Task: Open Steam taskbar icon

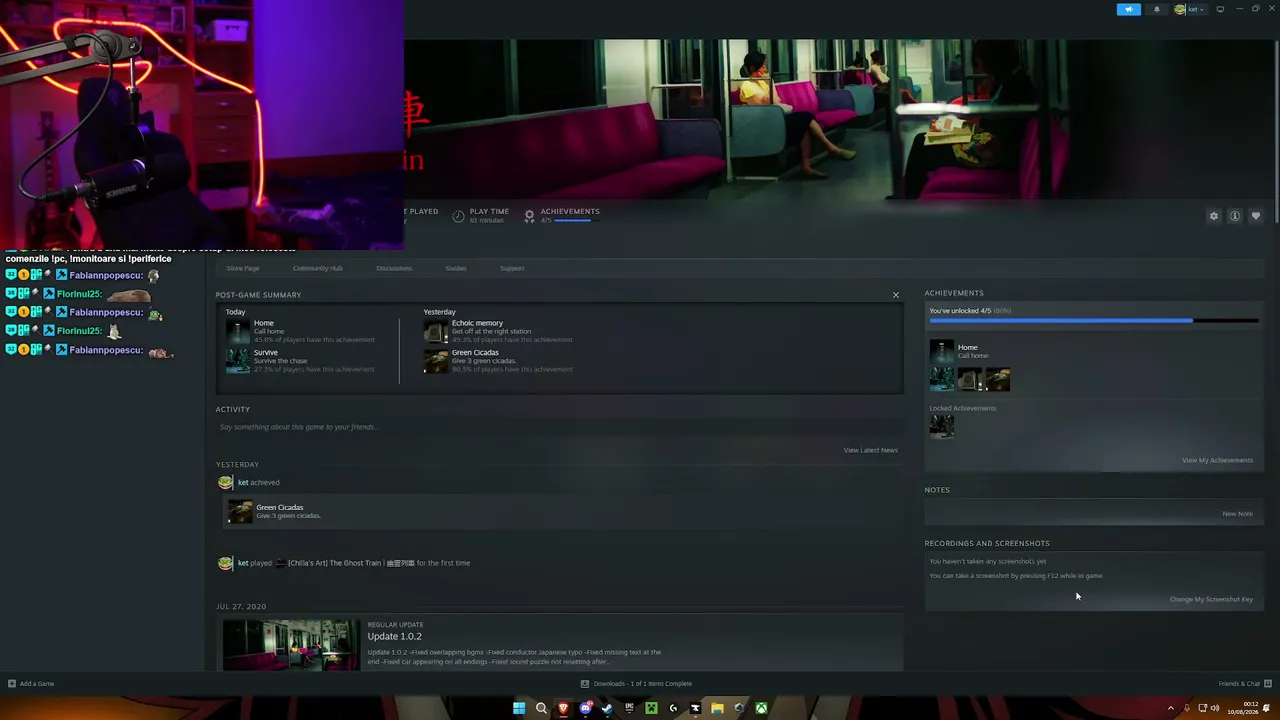Action: pos(607,708)
